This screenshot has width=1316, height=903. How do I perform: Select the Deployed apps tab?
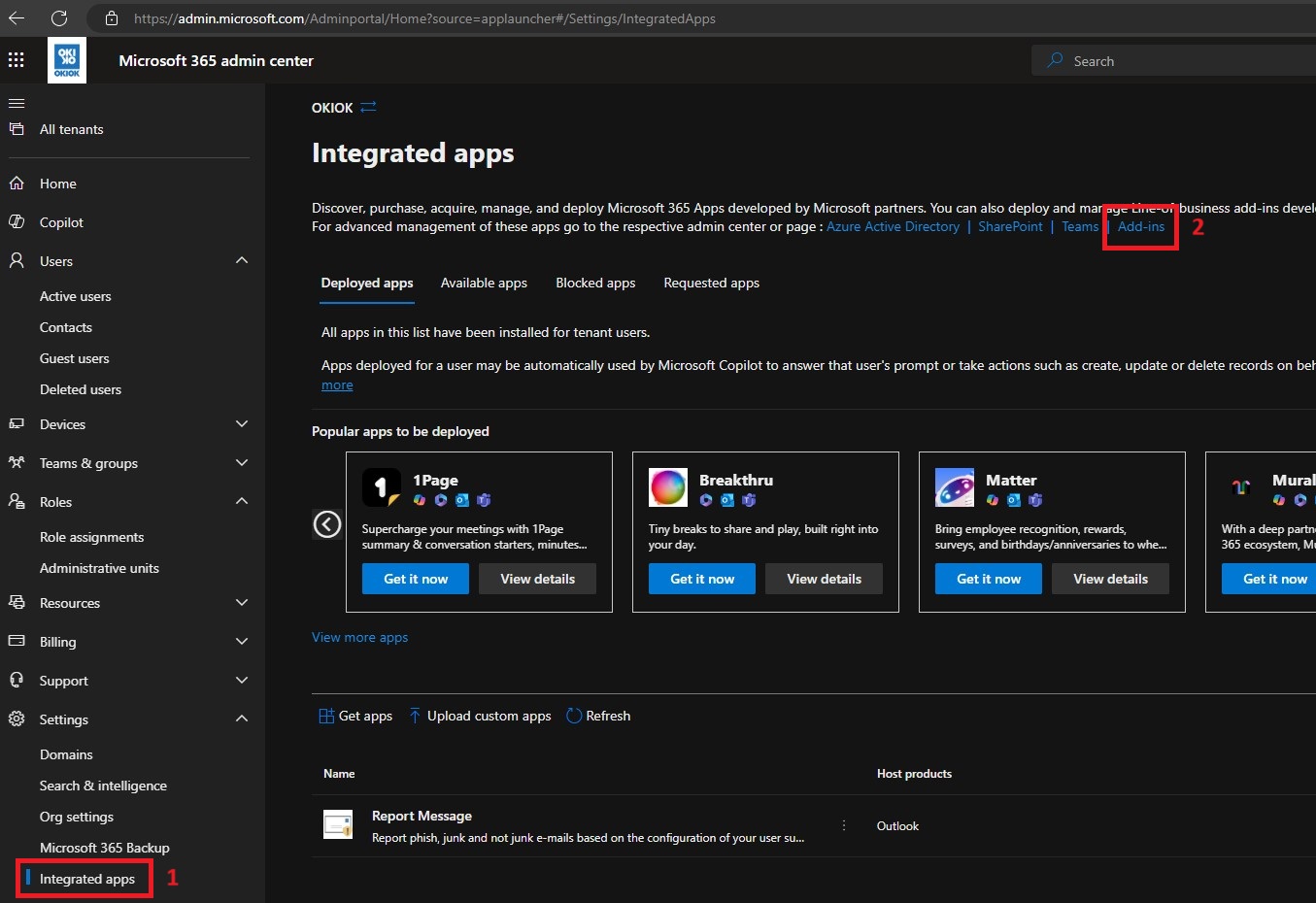point(367,283)
